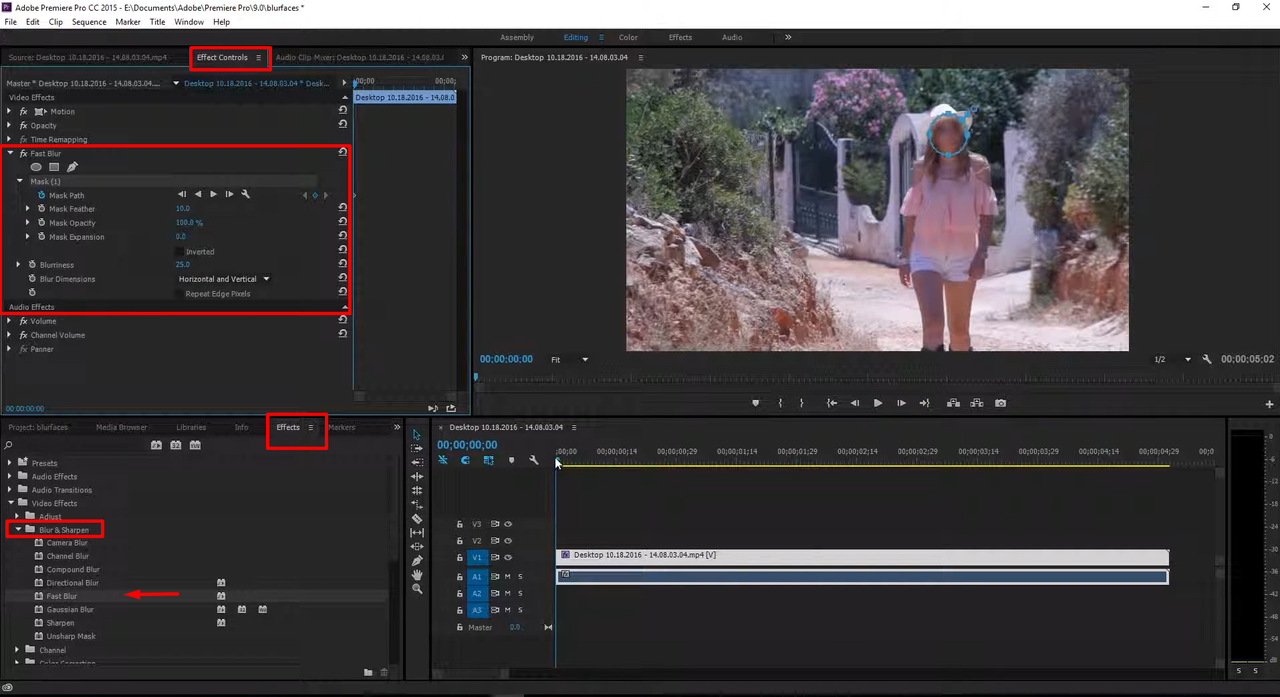1280x697 pixels.
Task: Play the Program Monitor video
Action: (878, 403)
